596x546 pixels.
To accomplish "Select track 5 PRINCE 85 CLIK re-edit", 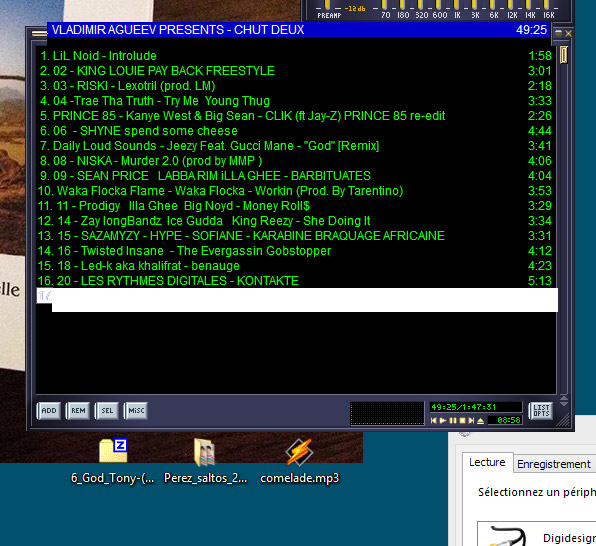I will [296, 116].
